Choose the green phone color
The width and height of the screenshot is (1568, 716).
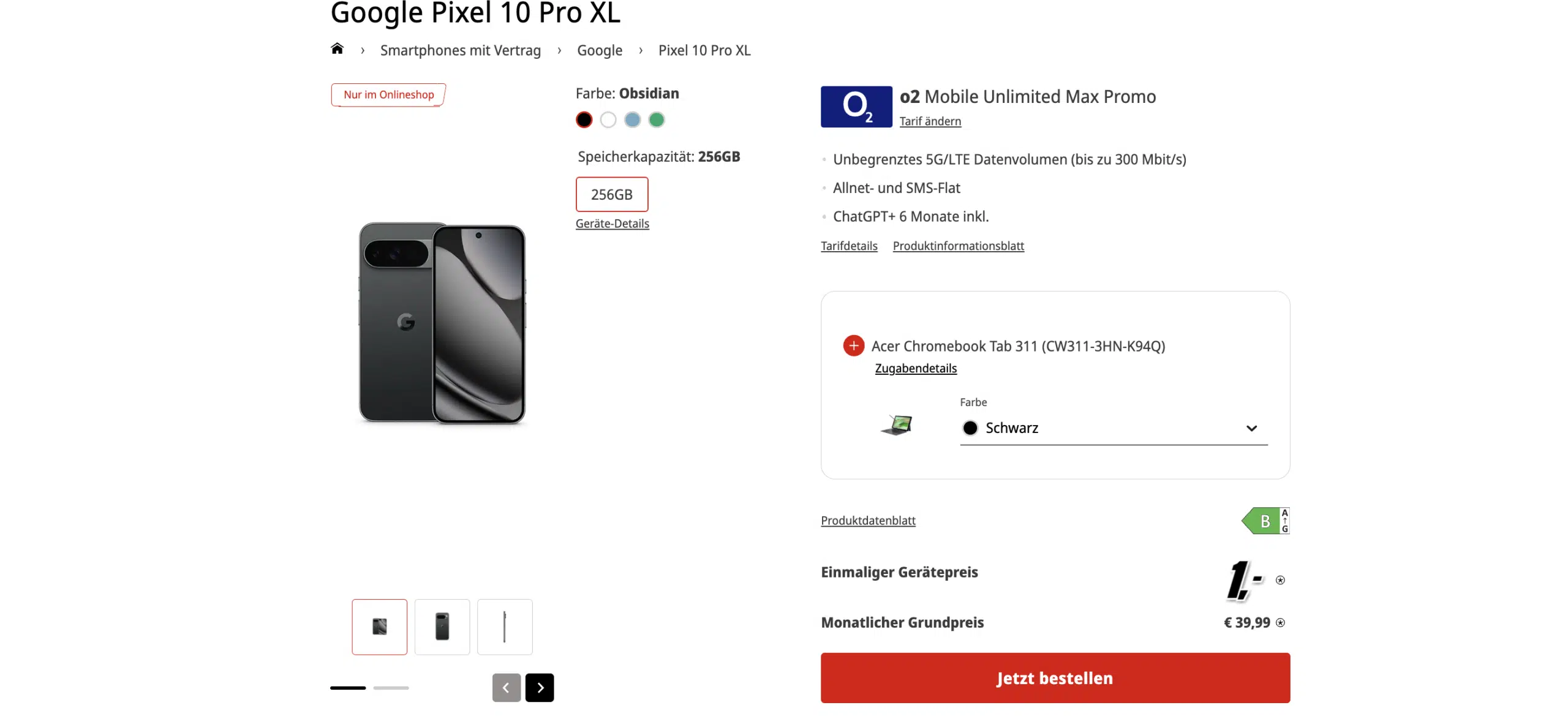[x=656, y=120]
